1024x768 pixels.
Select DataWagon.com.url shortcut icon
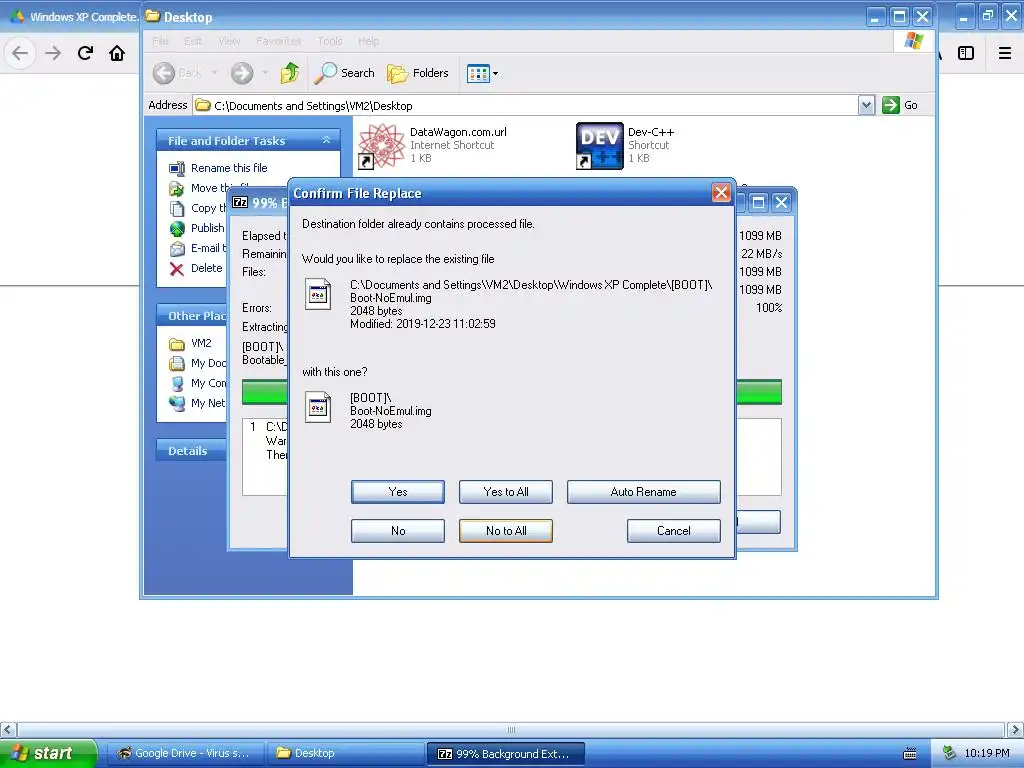pyautogui.click(x=381, y=146)
